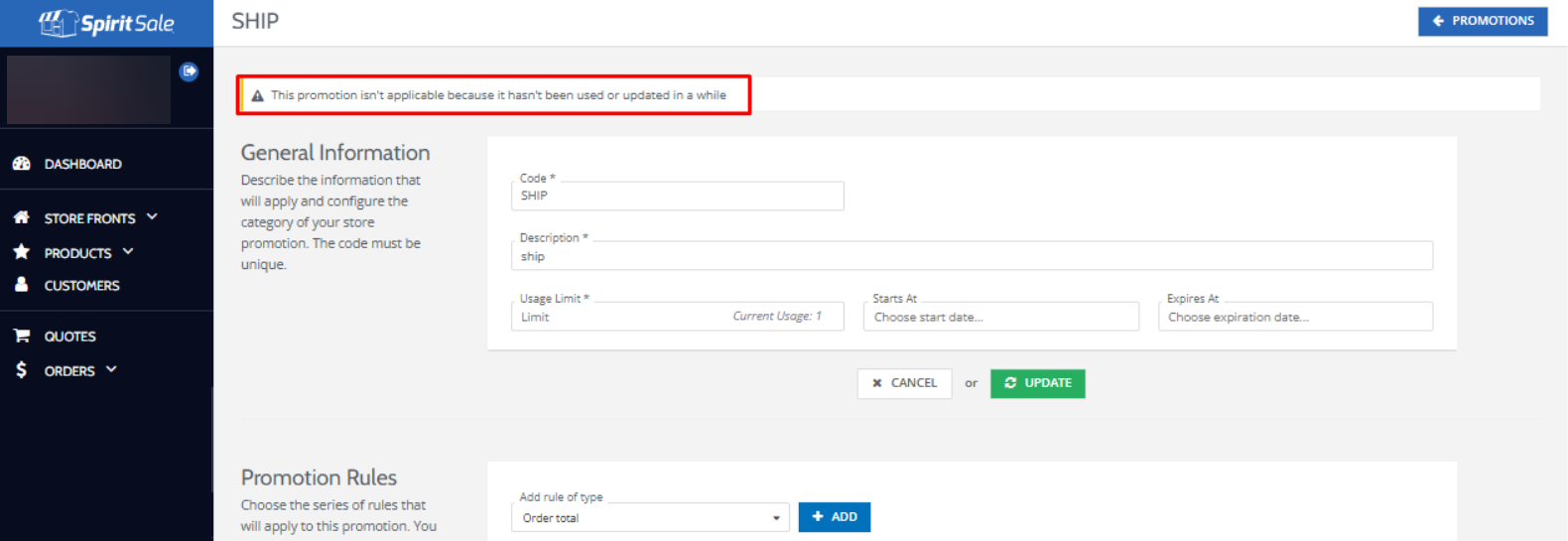The image size is (1568, 541).
Task: Click the blue Add rule button
Action: coord(834,517)
